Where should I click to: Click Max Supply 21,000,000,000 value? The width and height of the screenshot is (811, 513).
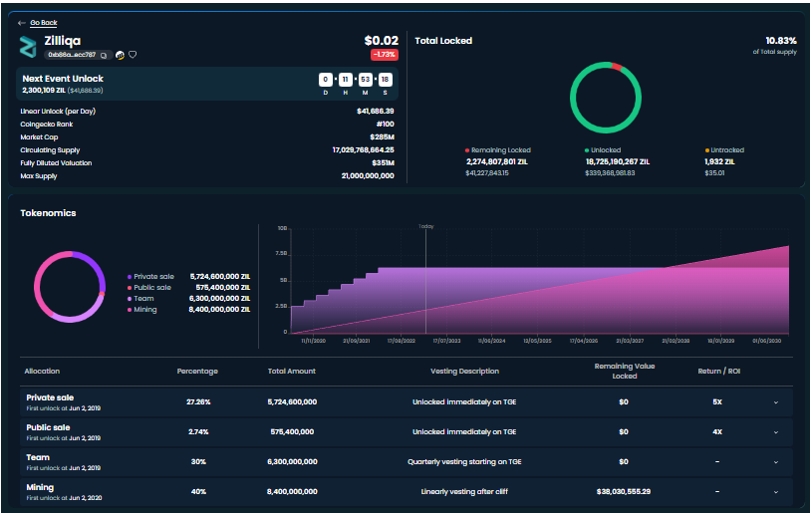coord(368,176)
